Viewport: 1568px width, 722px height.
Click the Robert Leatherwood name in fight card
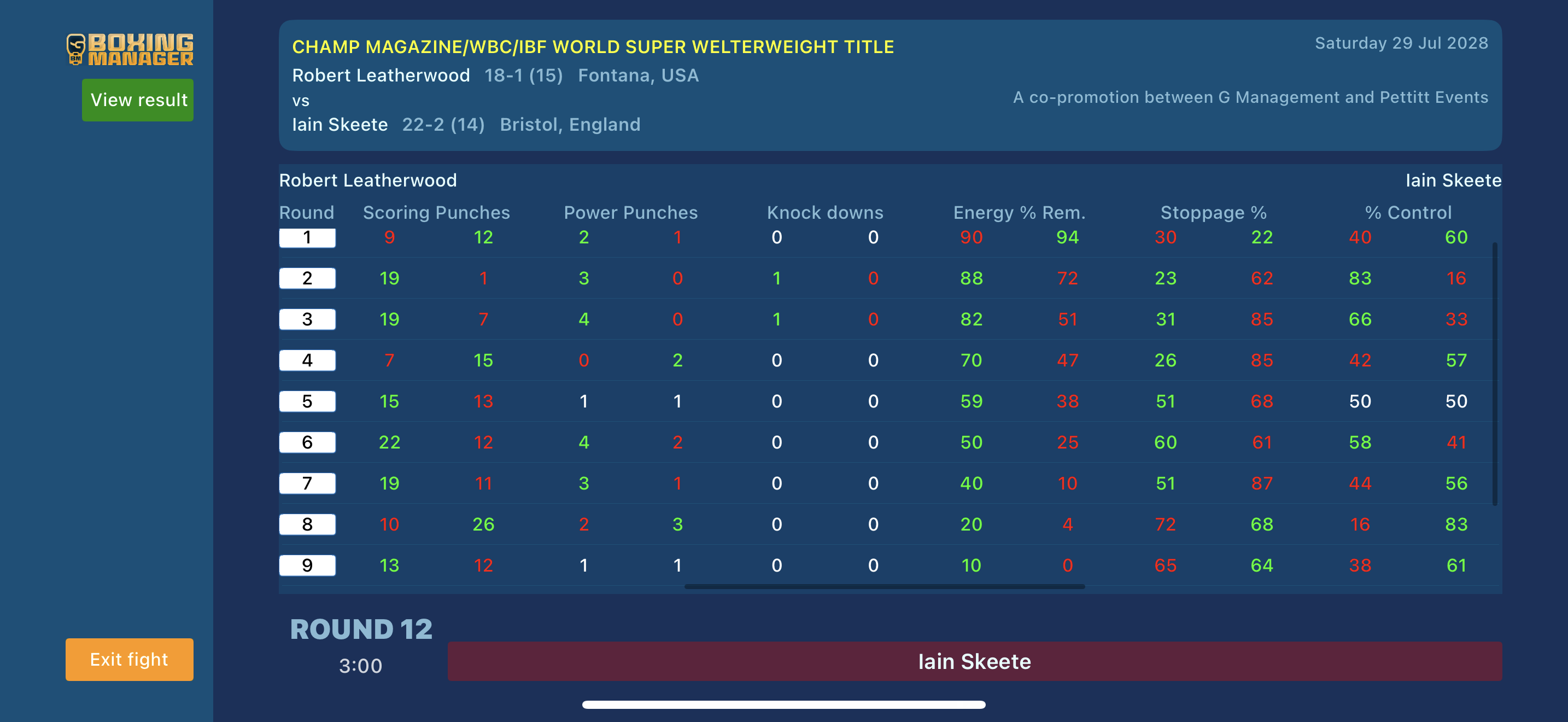coord(381,75)
